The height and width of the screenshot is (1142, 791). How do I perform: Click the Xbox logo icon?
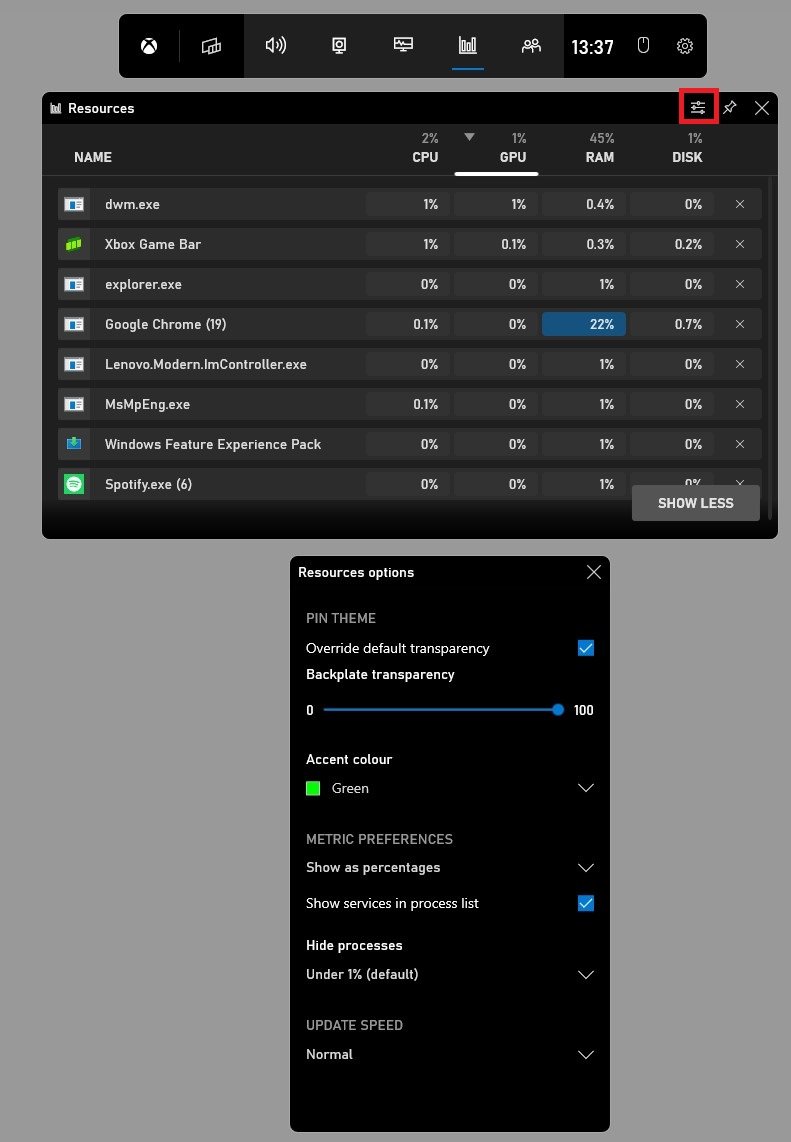[149, 46]
